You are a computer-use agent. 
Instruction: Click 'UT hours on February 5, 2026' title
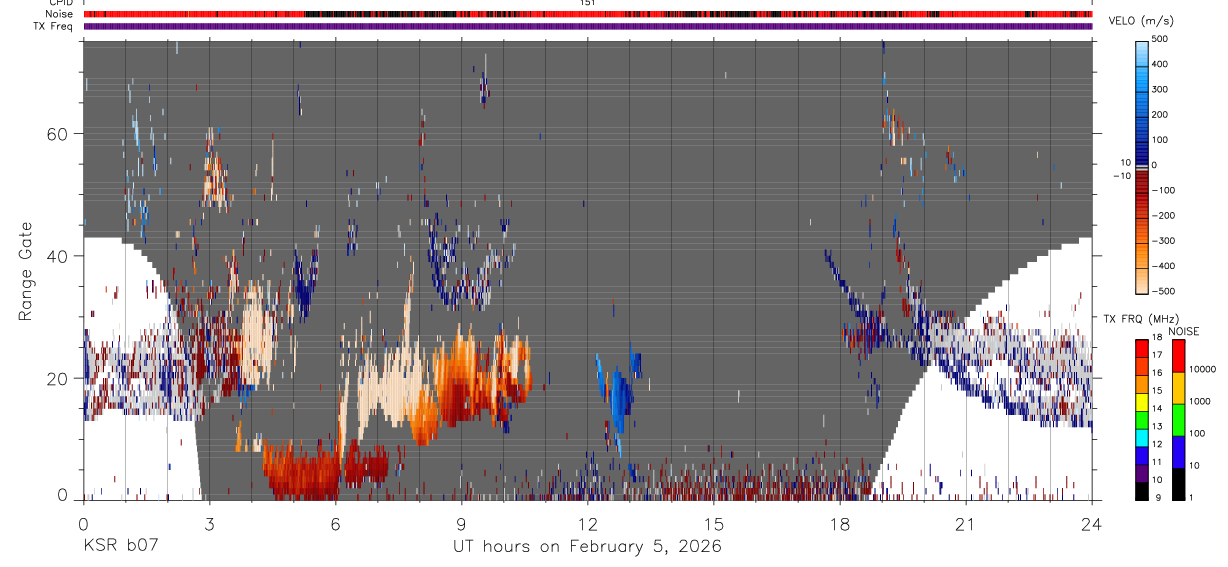(588, 547)
